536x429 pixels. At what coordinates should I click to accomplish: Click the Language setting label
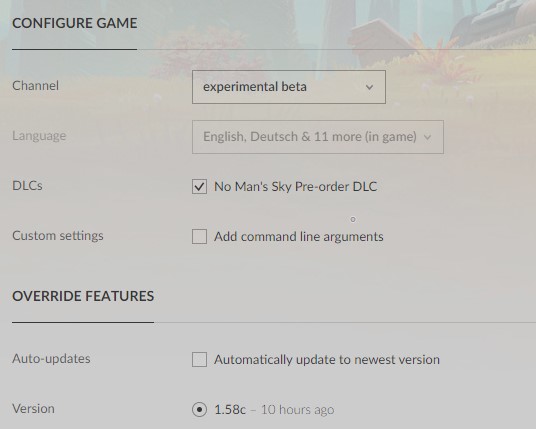(39, 136)
